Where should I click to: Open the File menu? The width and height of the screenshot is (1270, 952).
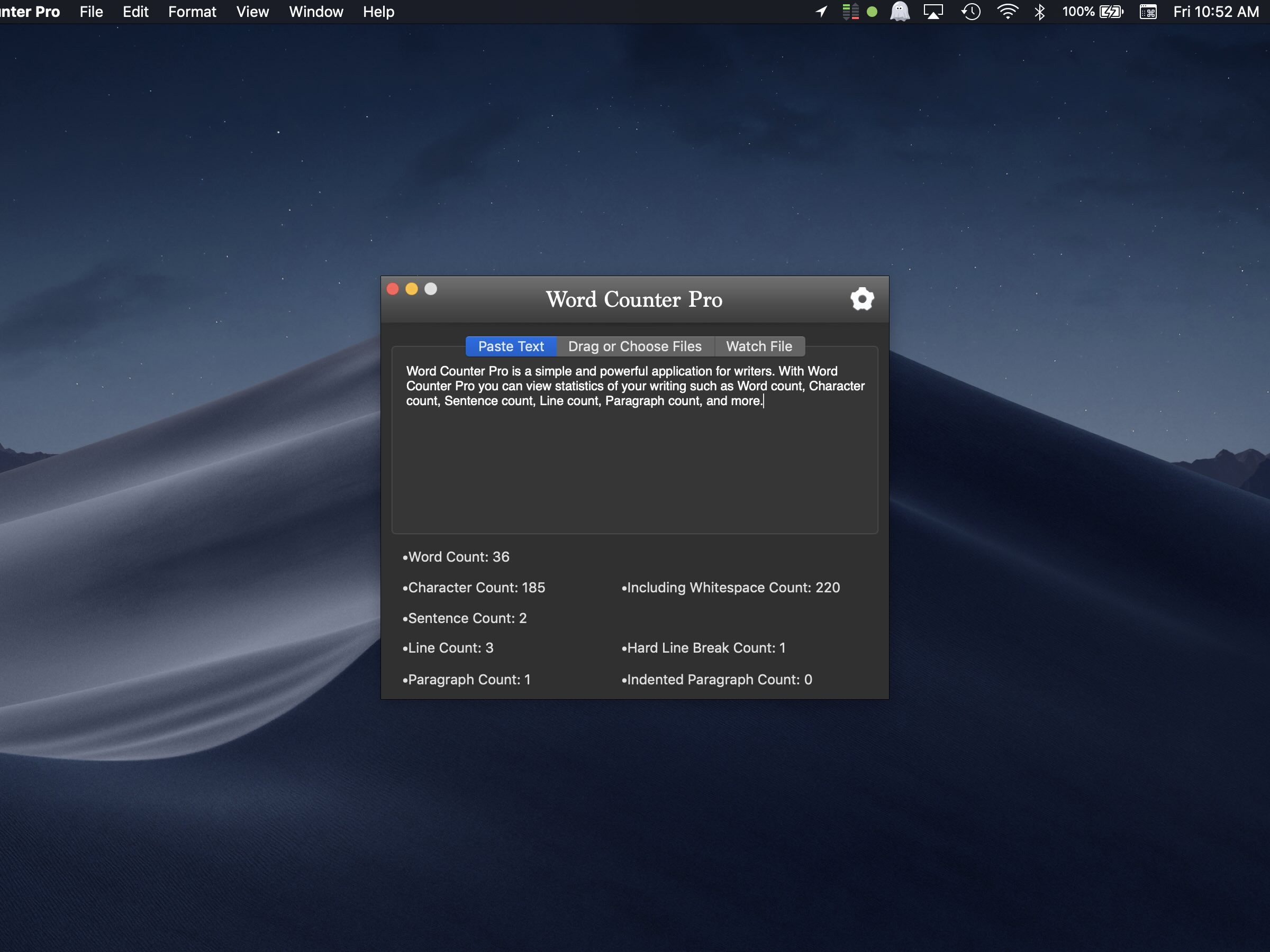[x=92, y=12]
